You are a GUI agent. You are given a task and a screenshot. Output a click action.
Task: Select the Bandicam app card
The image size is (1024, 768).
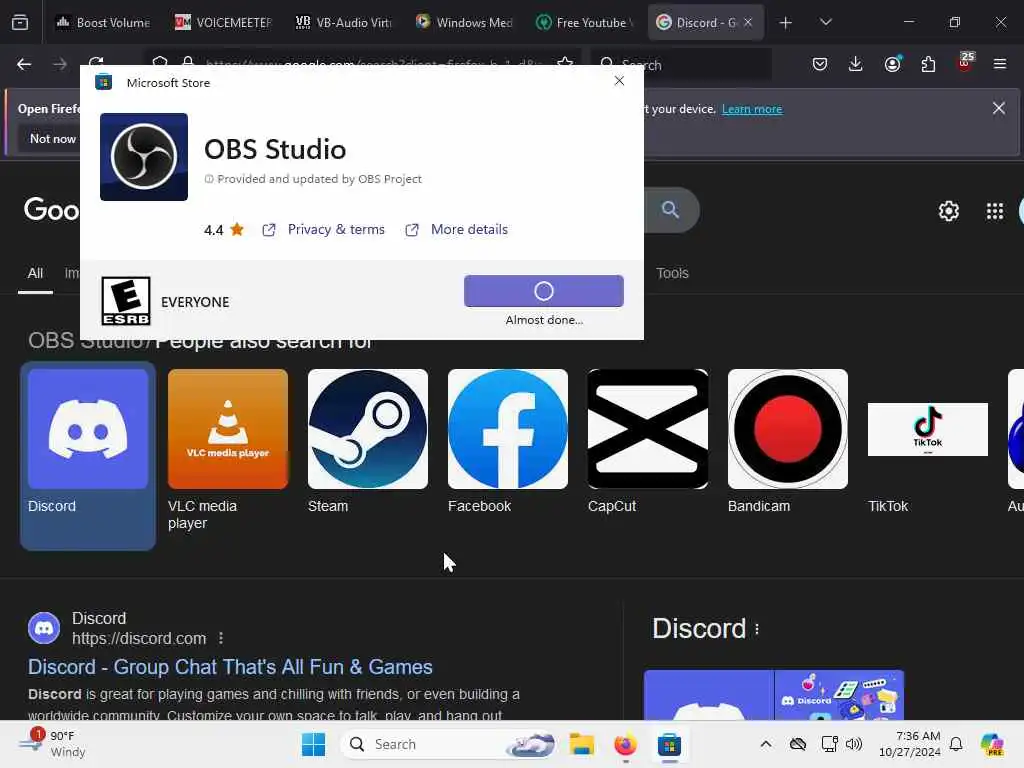click(788, 442)
